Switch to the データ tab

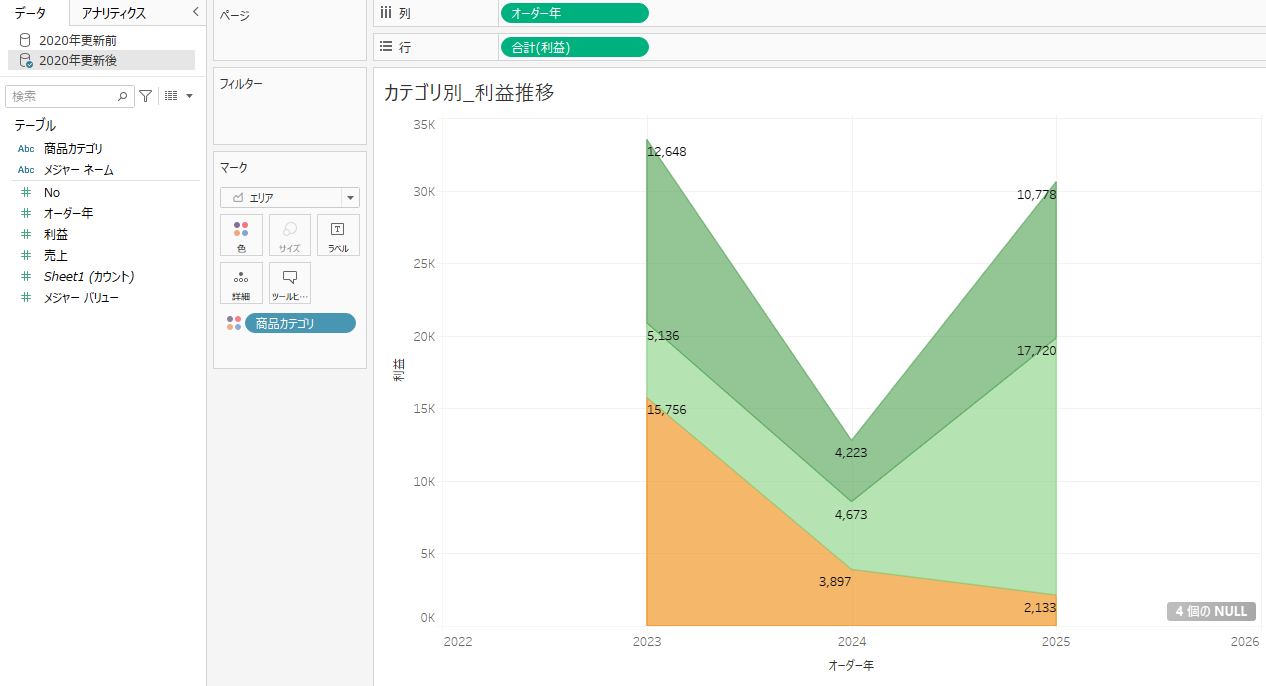(30, 13)
